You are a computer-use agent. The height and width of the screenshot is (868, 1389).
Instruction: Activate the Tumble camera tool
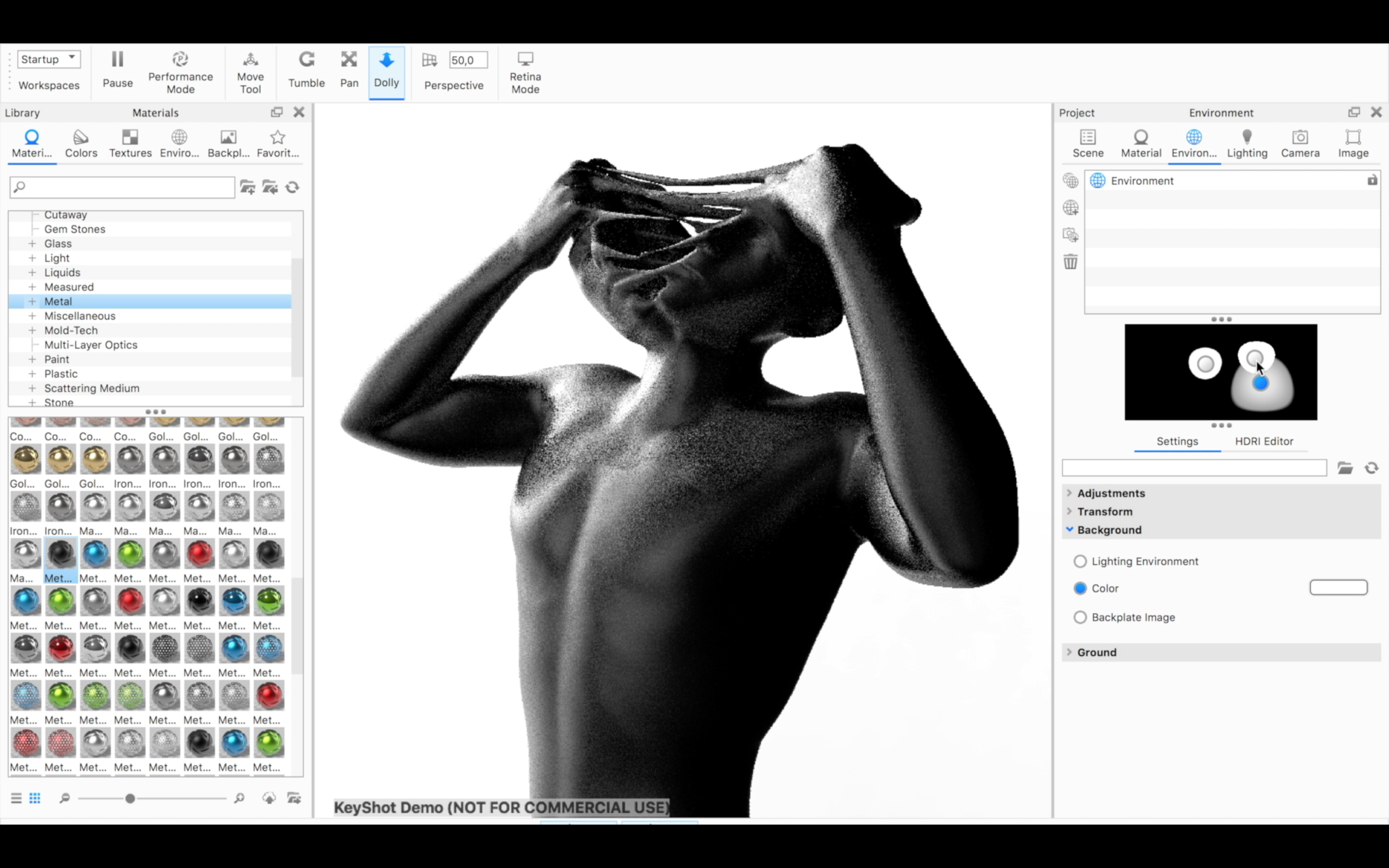point(306,69)
